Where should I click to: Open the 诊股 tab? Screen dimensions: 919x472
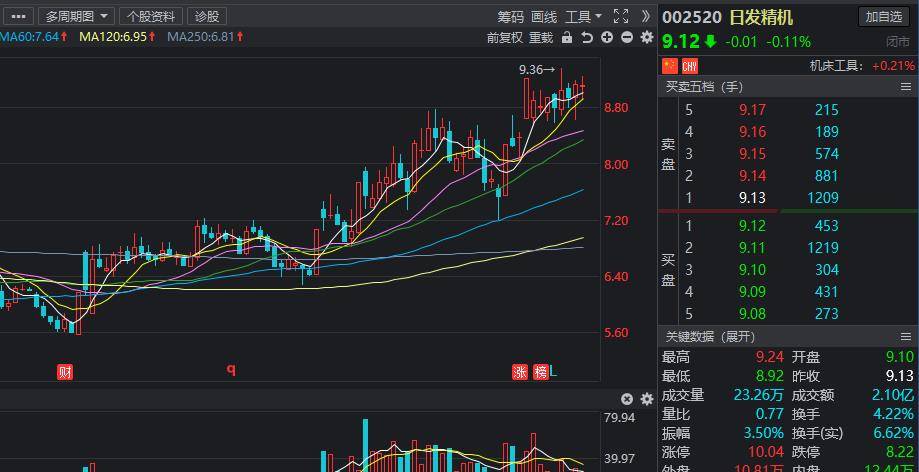(x=207, y=16)
